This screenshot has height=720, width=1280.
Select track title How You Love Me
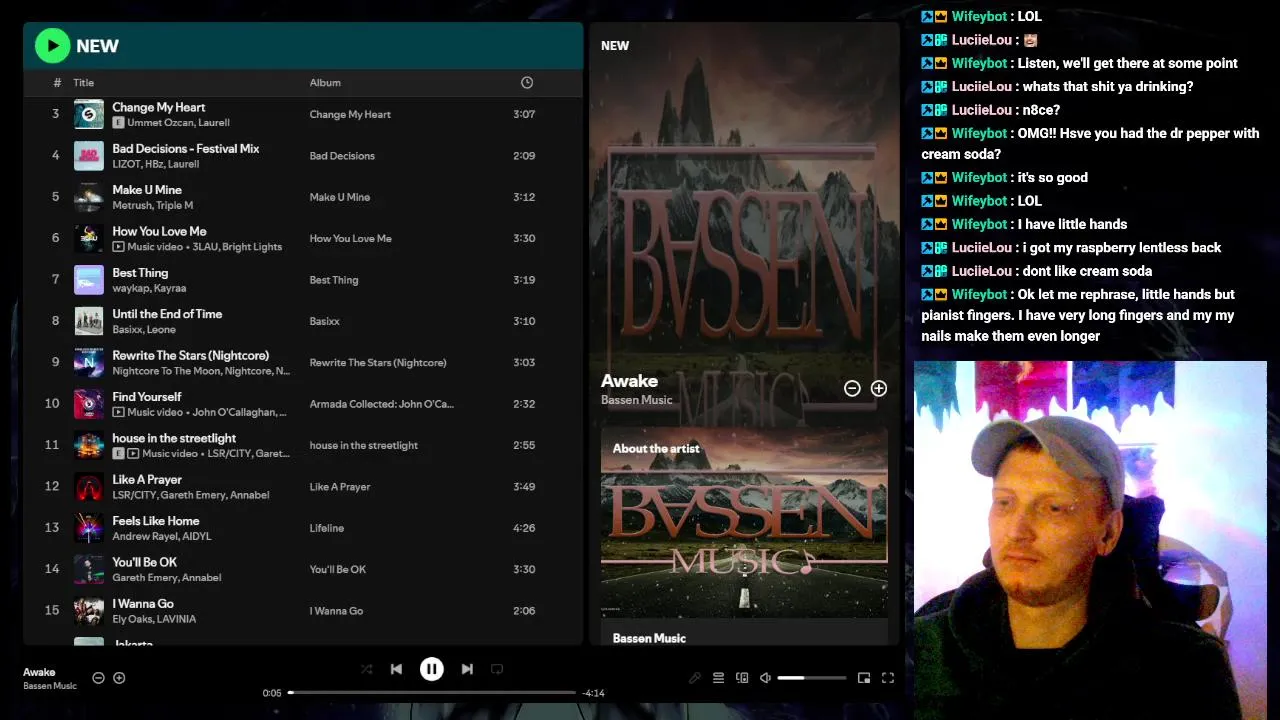click(159, 231)
